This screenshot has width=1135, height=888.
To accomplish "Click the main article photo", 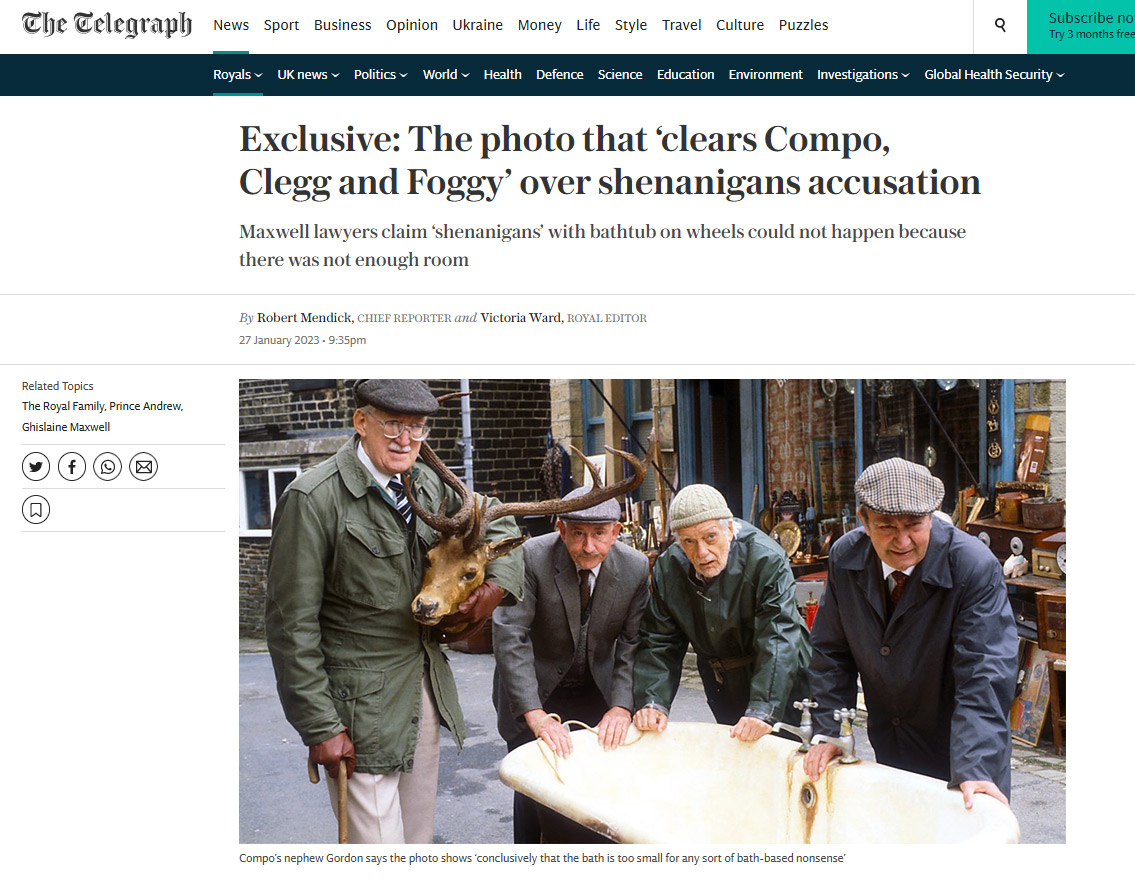I will point(652,611).
